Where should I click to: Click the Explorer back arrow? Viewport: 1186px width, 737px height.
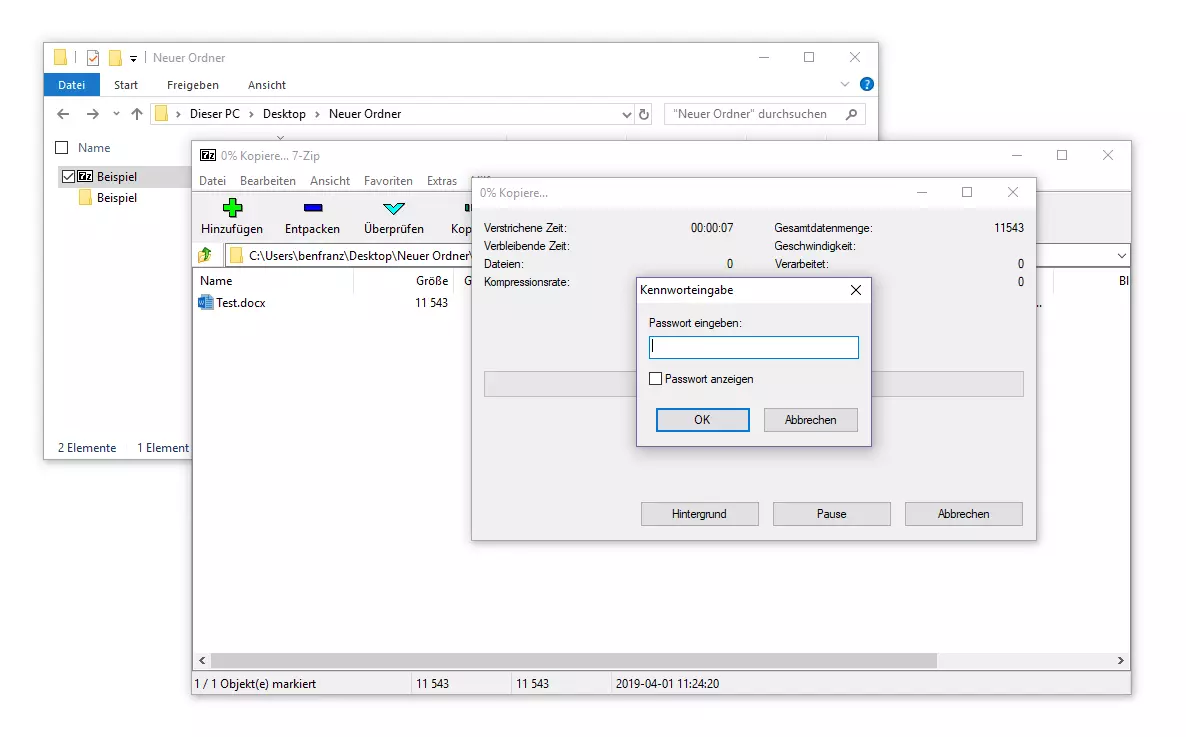pos(64,114)
